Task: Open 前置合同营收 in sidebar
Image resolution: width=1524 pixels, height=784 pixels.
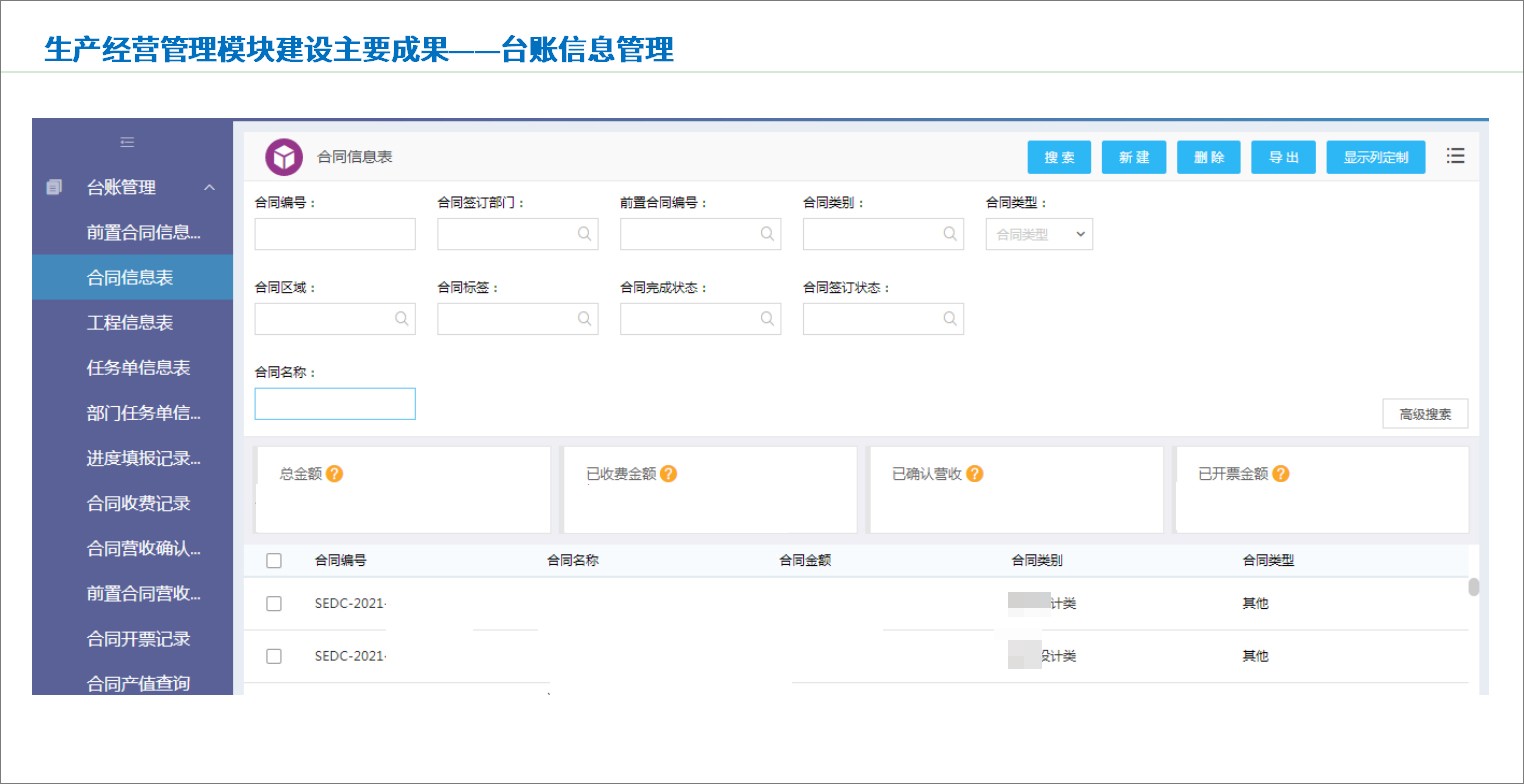Action: 132,593
